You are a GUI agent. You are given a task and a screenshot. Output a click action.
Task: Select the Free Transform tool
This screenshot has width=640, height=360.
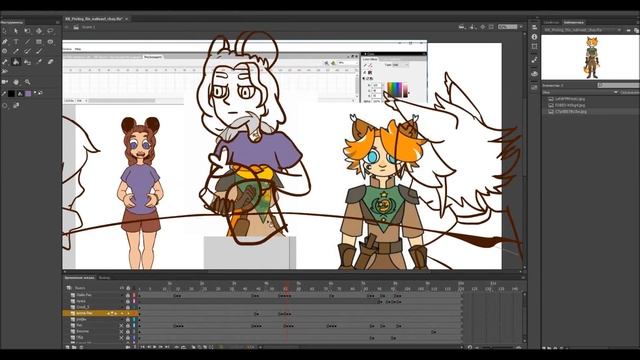pyautogui.click(x=27, y=31)
